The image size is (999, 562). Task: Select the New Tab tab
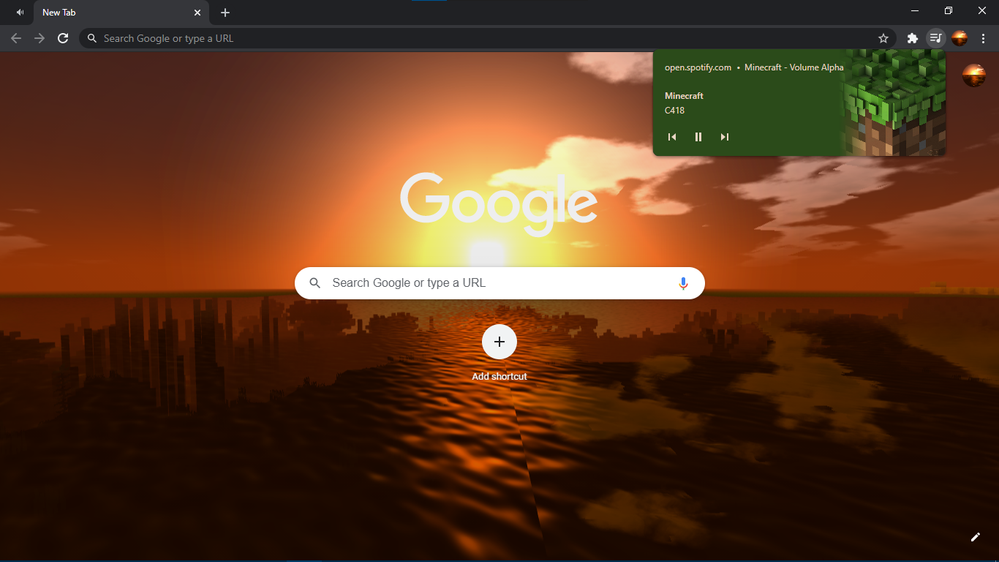(121, 13)
